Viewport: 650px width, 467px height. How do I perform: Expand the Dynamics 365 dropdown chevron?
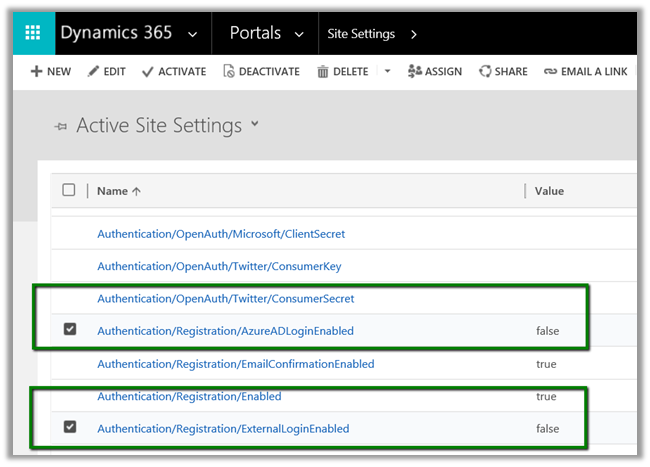point(192,35)
